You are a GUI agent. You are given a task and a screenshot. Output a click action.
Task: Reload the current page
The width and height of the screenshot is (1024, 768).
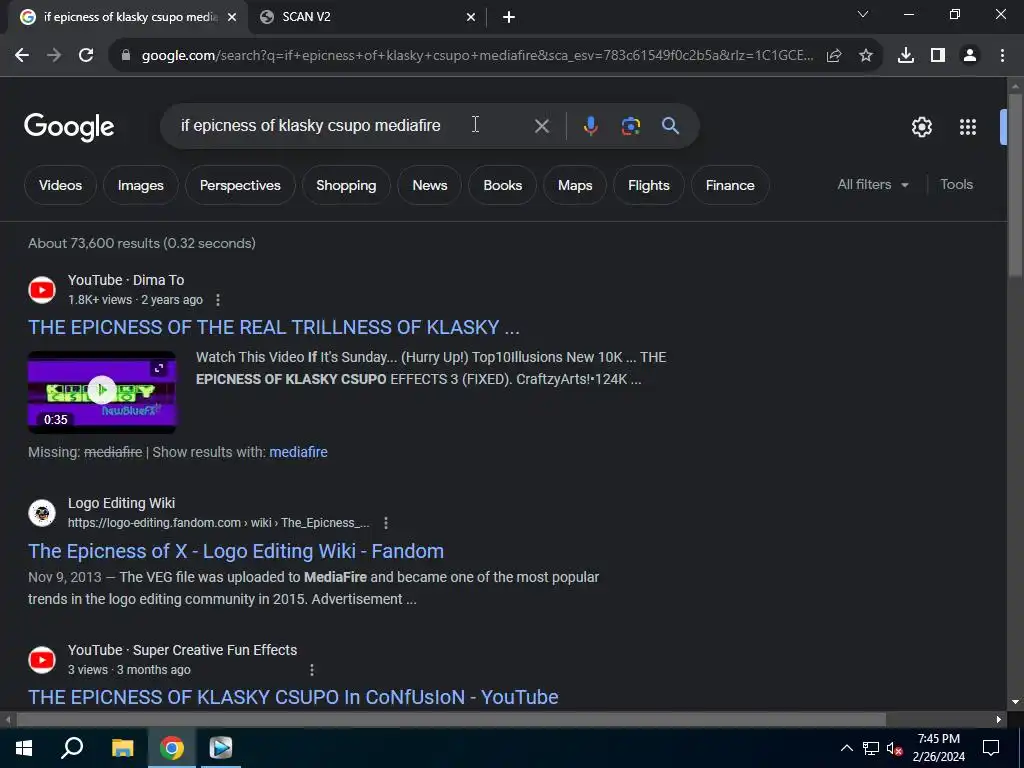[86, 56]
